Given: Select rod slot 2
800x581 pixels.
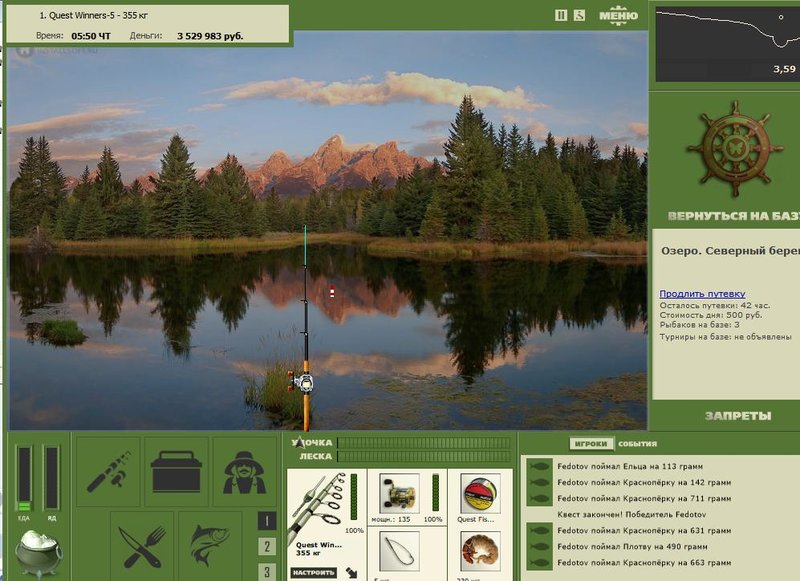Looking at the screenshot, I should click(x=267, y=546).
